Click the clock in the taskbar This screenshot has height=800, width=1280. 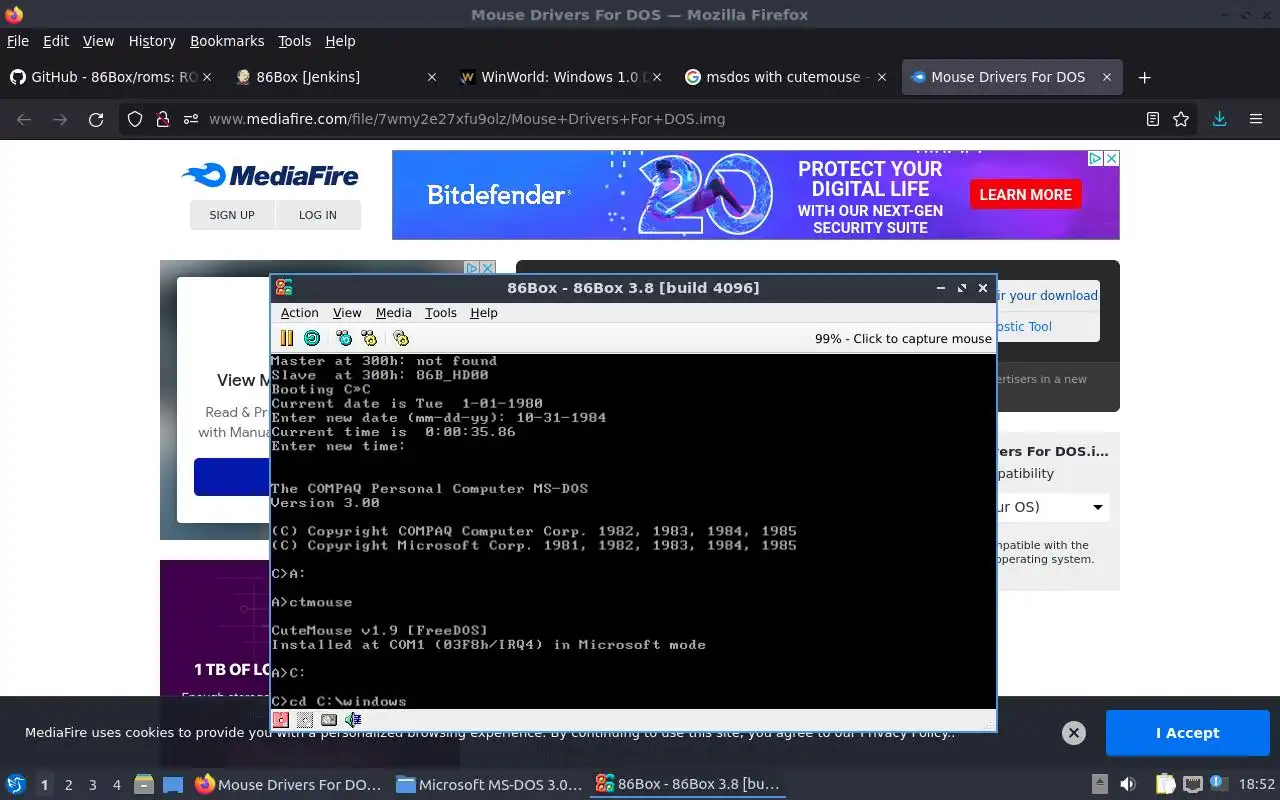(x=1257, y=785)
